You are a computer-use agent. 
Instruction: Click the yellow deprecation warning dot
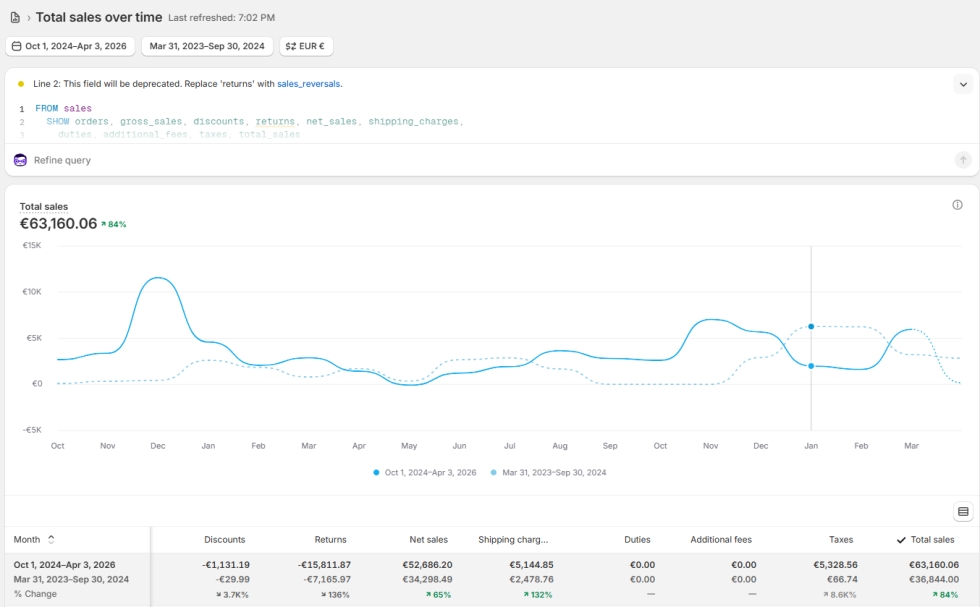pyautogui.click(x=21, y=84)
